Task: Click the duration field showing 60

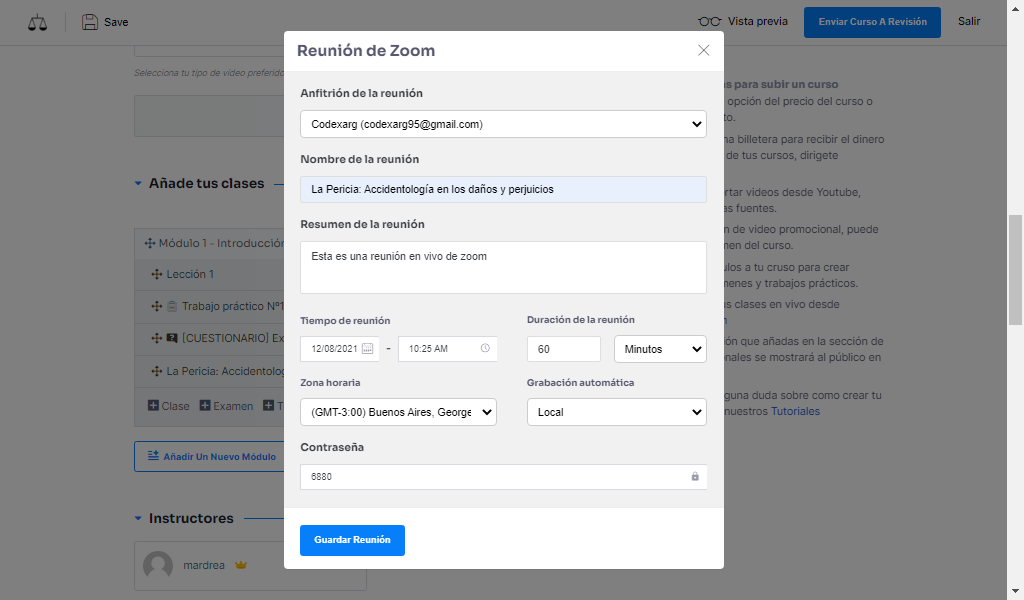Action: click(x=564, y=349)
